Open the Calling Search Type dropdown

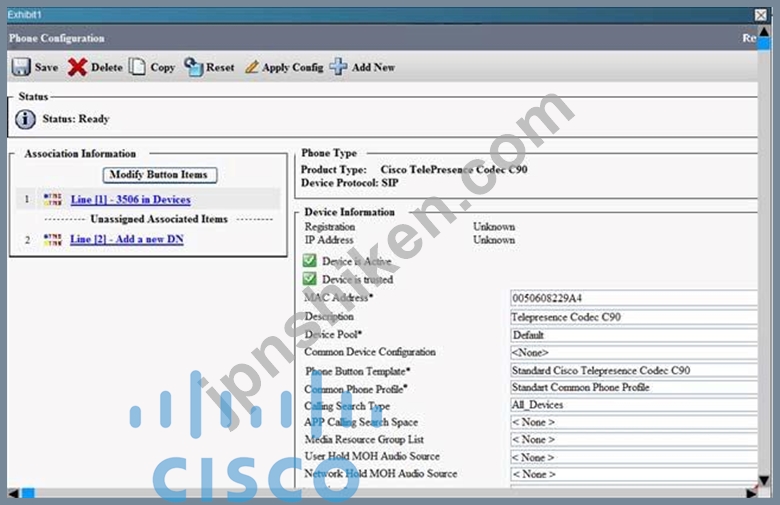[x=634, y=405]
